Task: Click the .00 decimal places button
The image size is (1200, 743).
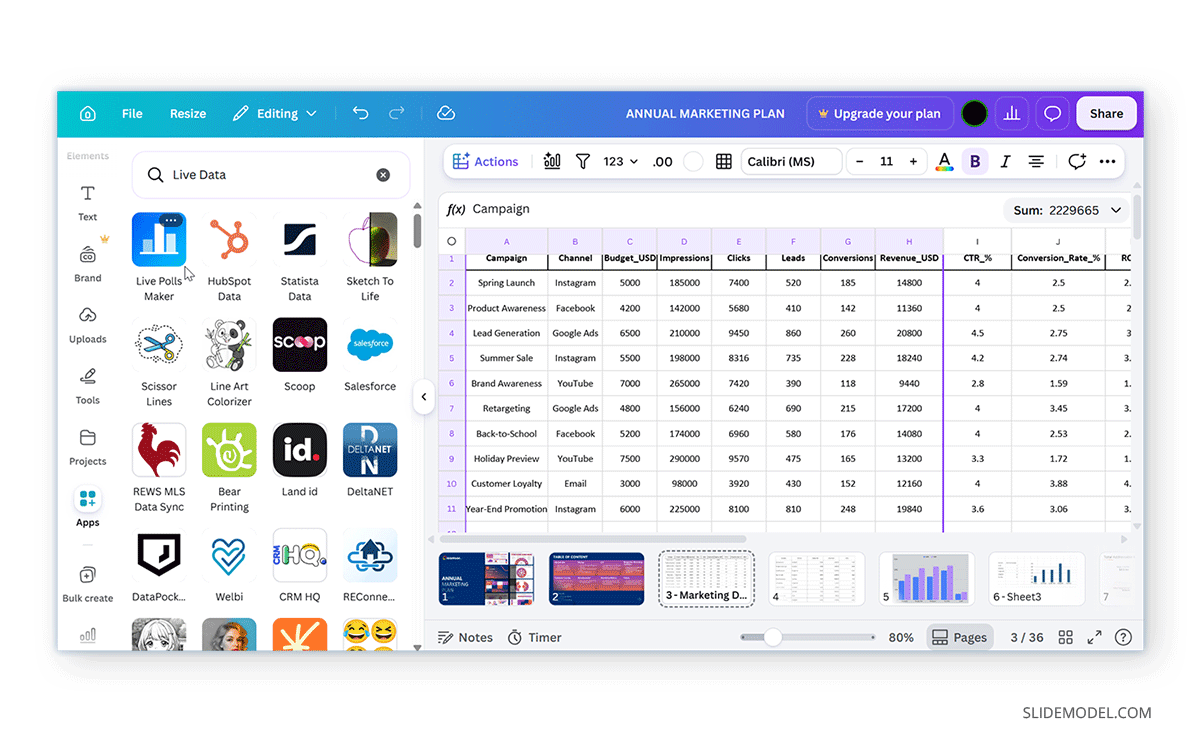Action: tap(662, 161)
